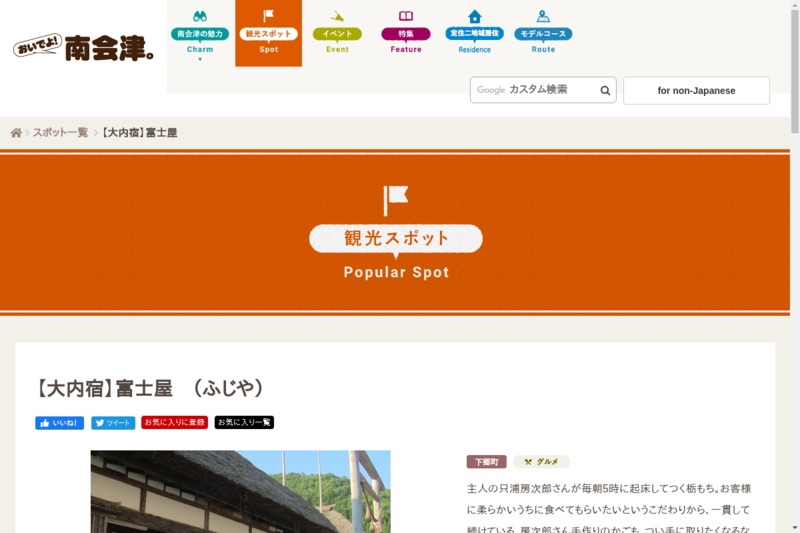Go to スポット一覧 breadcrumb link

tap(60, 133)
